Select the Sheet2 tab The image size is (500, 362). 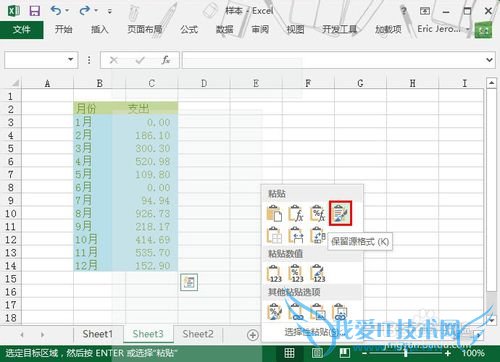coord(198,334)
